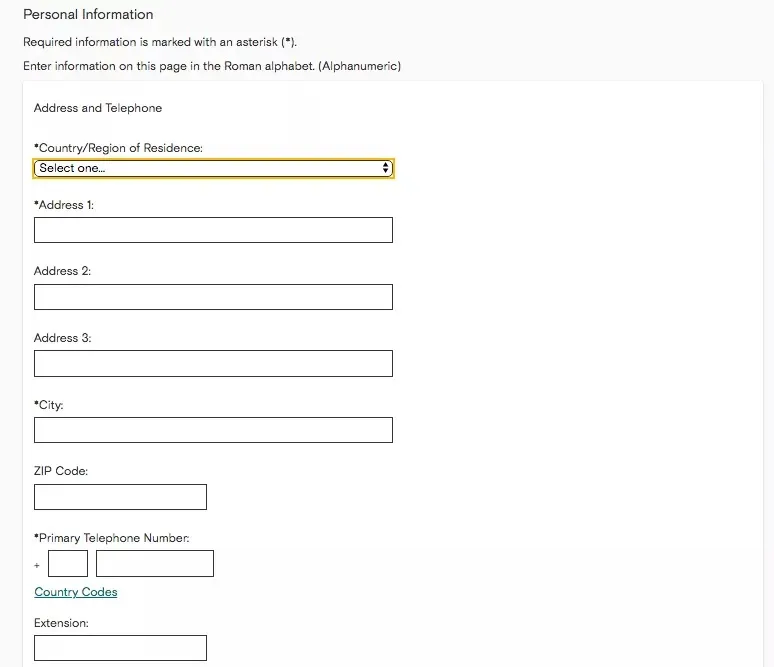Click the telephone country code box after plus sign
774x667 pixels.
tap(68, 564)
